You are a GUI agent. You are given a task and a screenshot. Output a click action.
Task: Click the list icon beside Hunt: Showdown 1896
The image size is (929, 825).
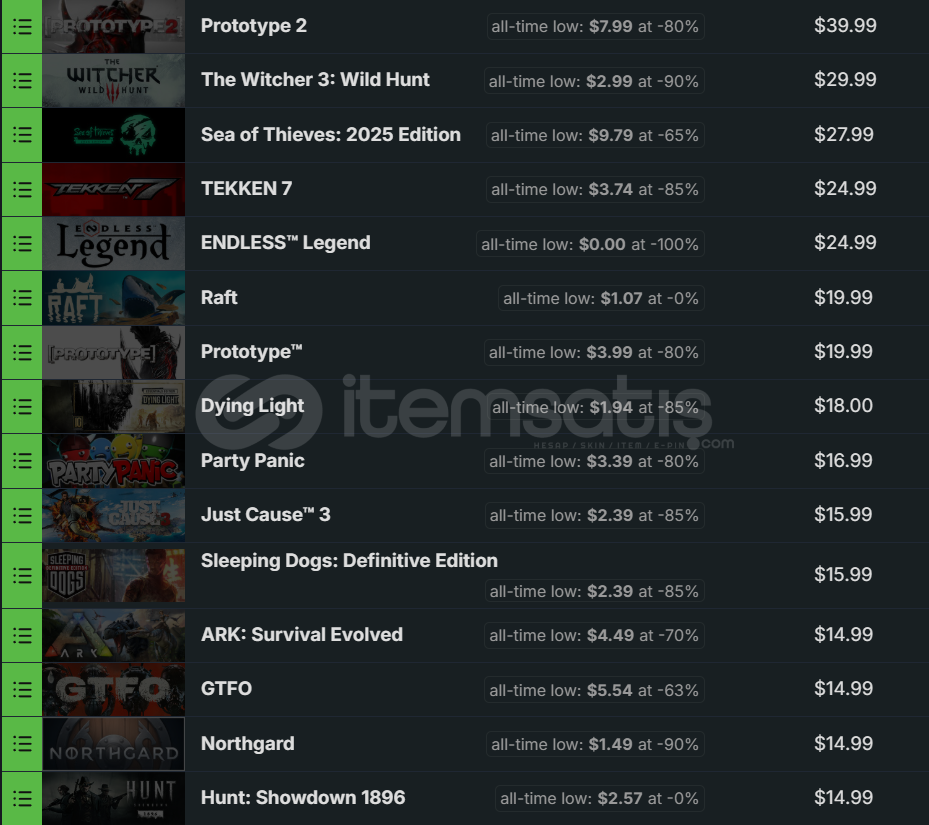(22, 798)
